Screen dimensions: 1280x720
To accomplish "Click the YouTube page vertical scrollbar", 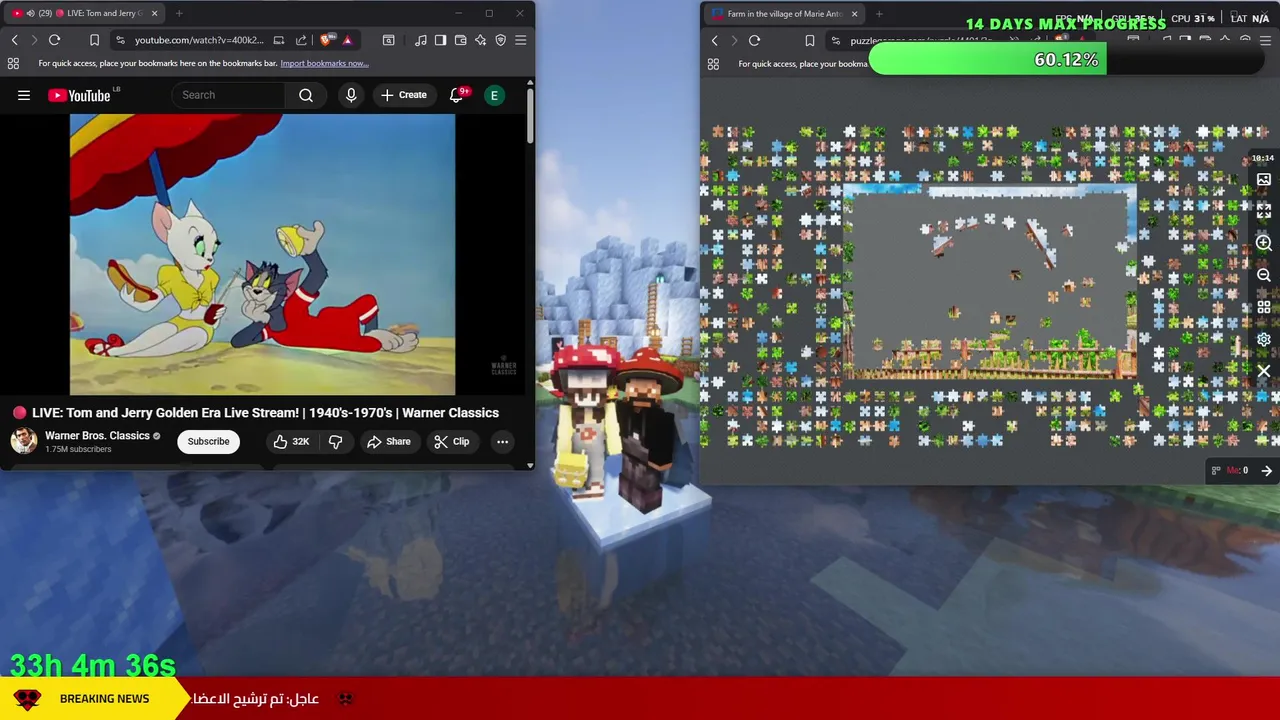I will [530, 115].
